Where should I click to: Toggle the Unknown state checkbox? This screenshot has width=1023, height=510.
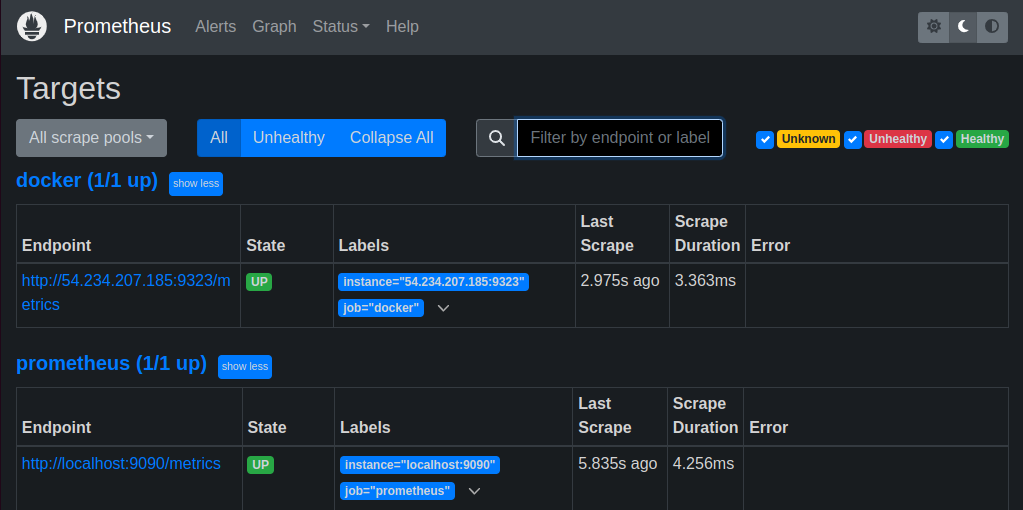[765, 140]
